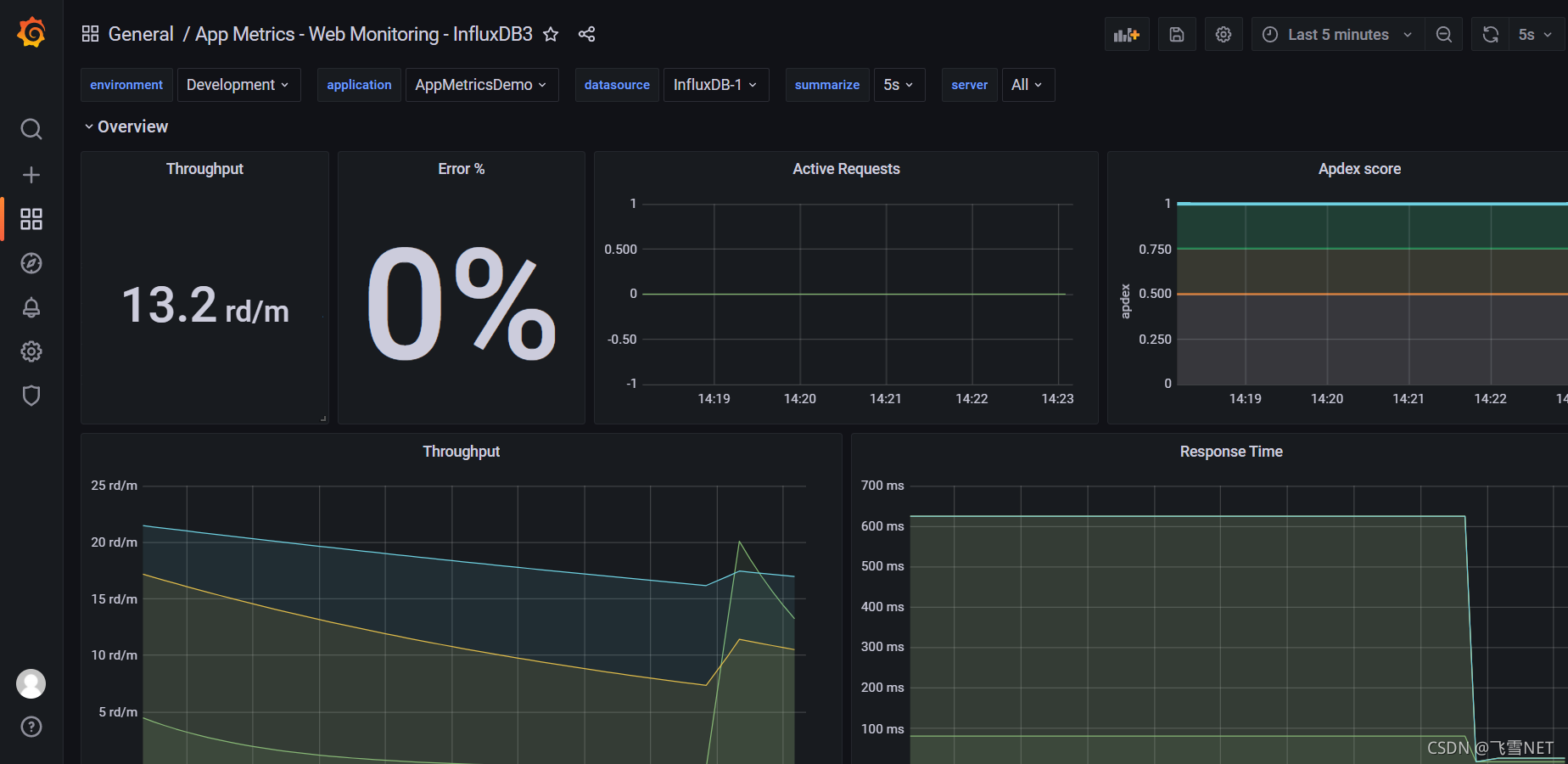Click the 20 rd/m label on Throughput axis
The height and width of the screenshot is (764, 1568).
[x=114, y=542]
